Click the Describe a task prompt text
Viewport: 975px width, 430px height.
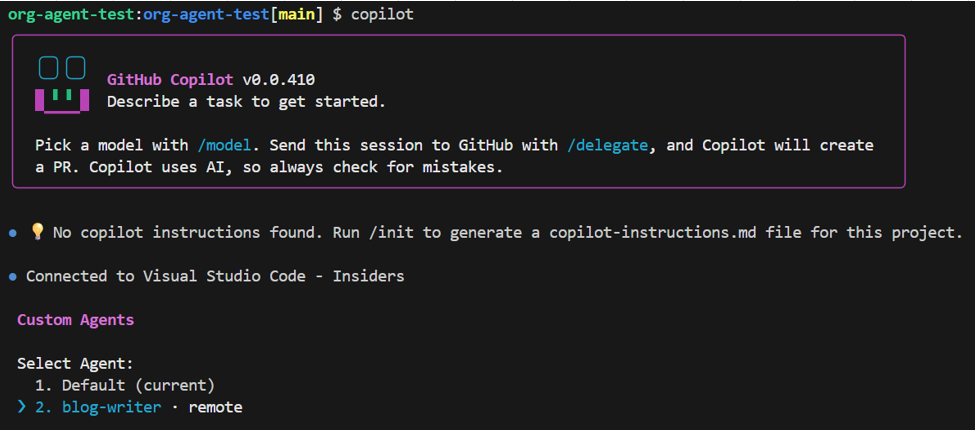[246, 101]
